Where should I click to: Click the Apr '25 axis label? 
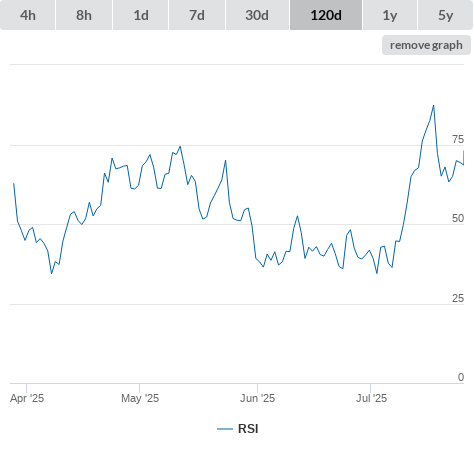tap(27, 398)
